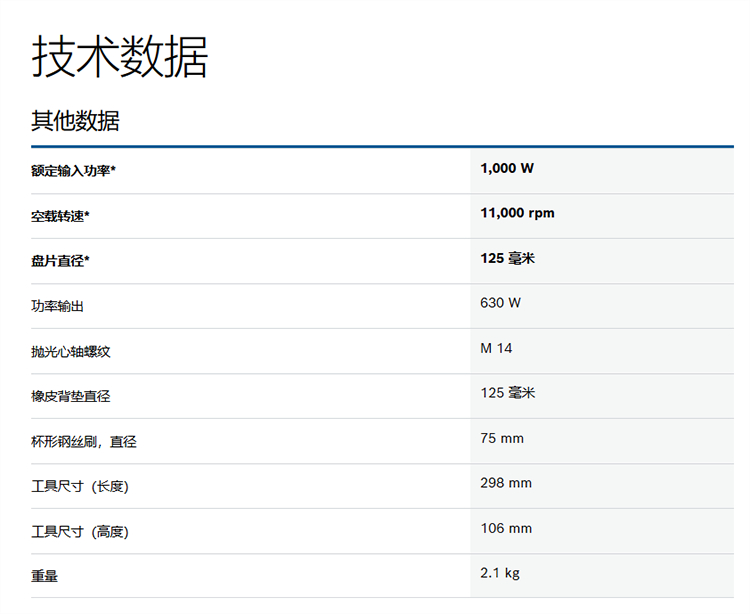Click the 额定输入功率* row label
This screenshot has height=614, width=750.
(73, 171)
